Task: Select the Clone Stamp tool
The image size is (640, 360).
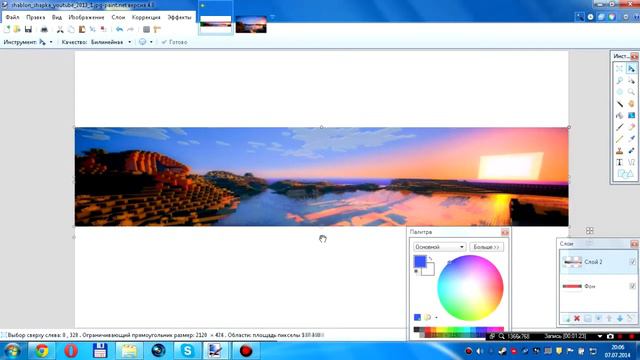Action: [620, 151]
